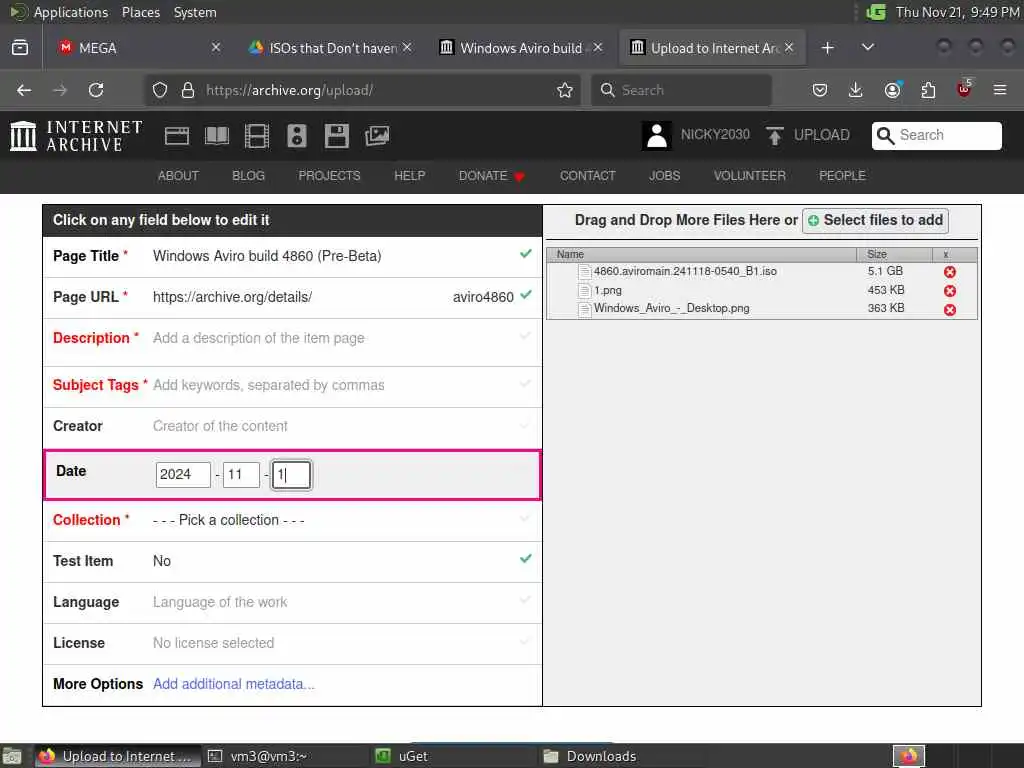Screen dimensions: 1024x768
Task: Open the HELP navigation link
Action: pyautogui.click(x=409, y=176)
